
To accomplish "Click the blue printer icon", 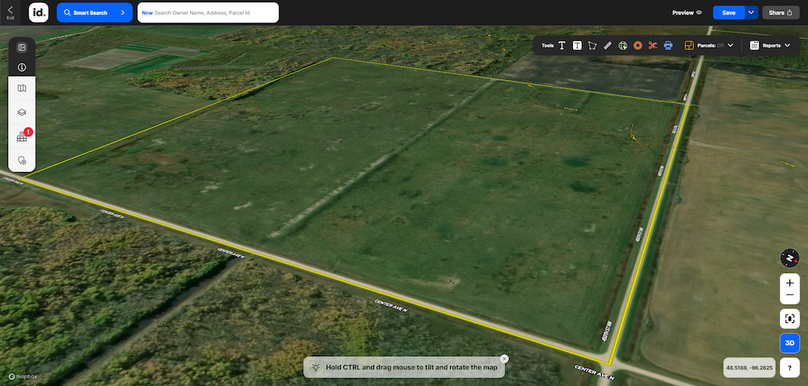I will tap(668, 45).
